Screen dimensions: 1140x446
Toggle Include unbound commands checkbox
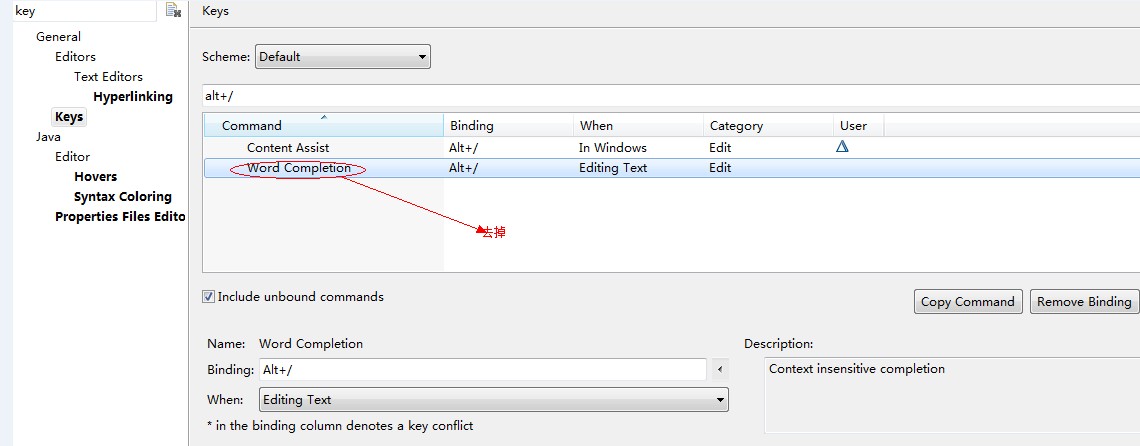[209, 297]
